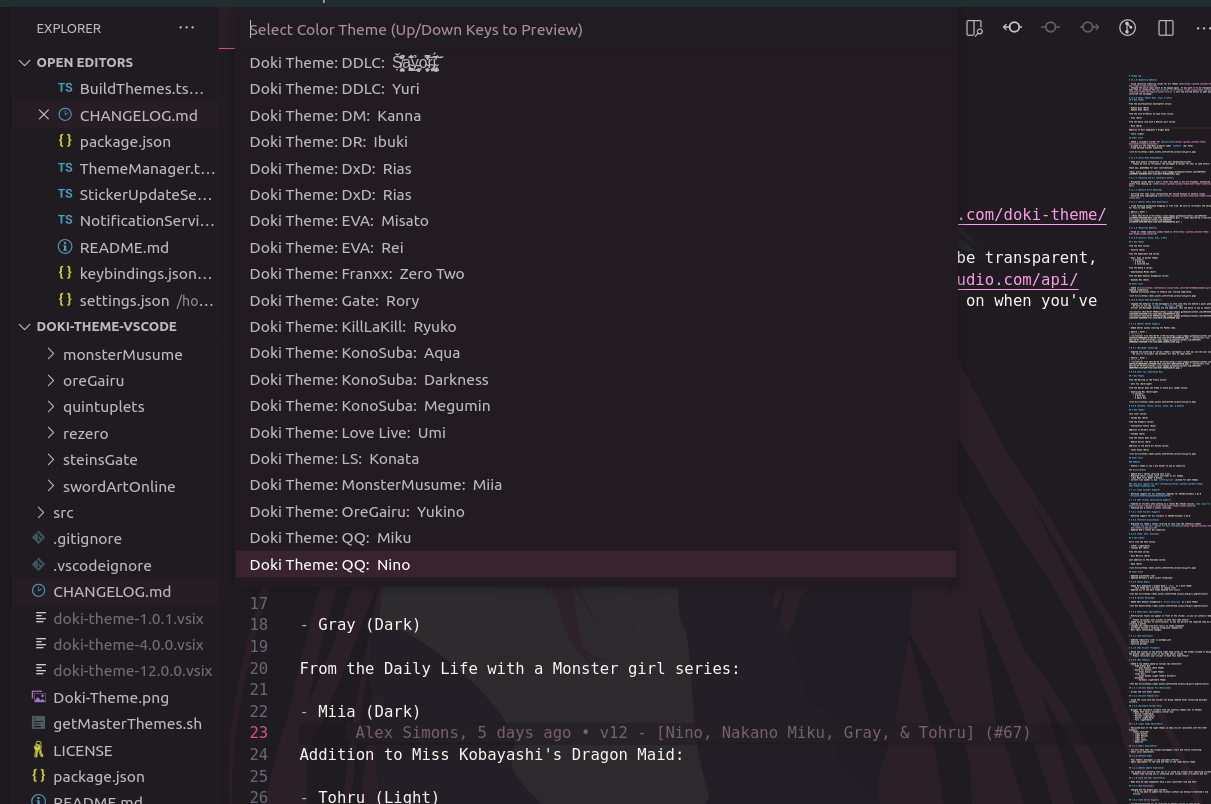Click braces icon of package.json in project tree

(x=39, y=776)
